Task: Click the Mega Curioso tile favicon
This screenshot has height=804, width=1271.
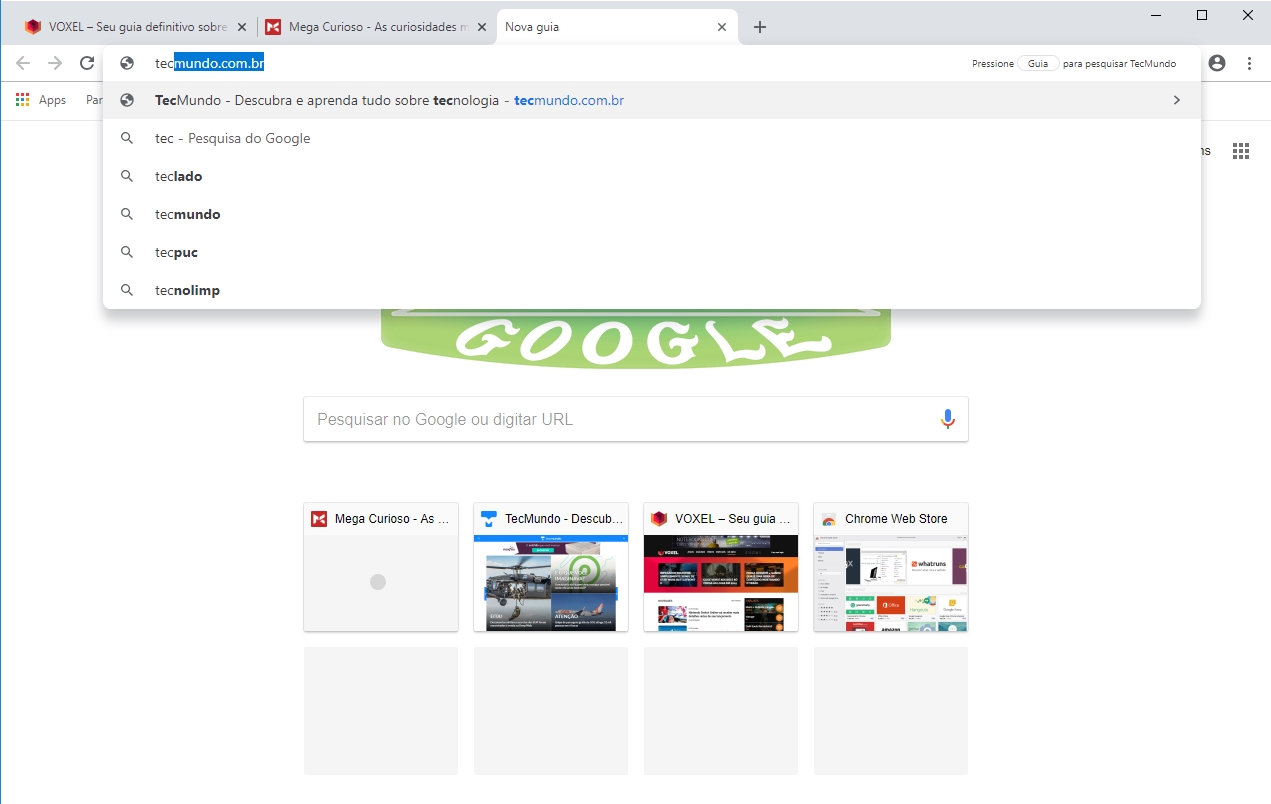Action: pyautogui.click(x=319, y=519)
